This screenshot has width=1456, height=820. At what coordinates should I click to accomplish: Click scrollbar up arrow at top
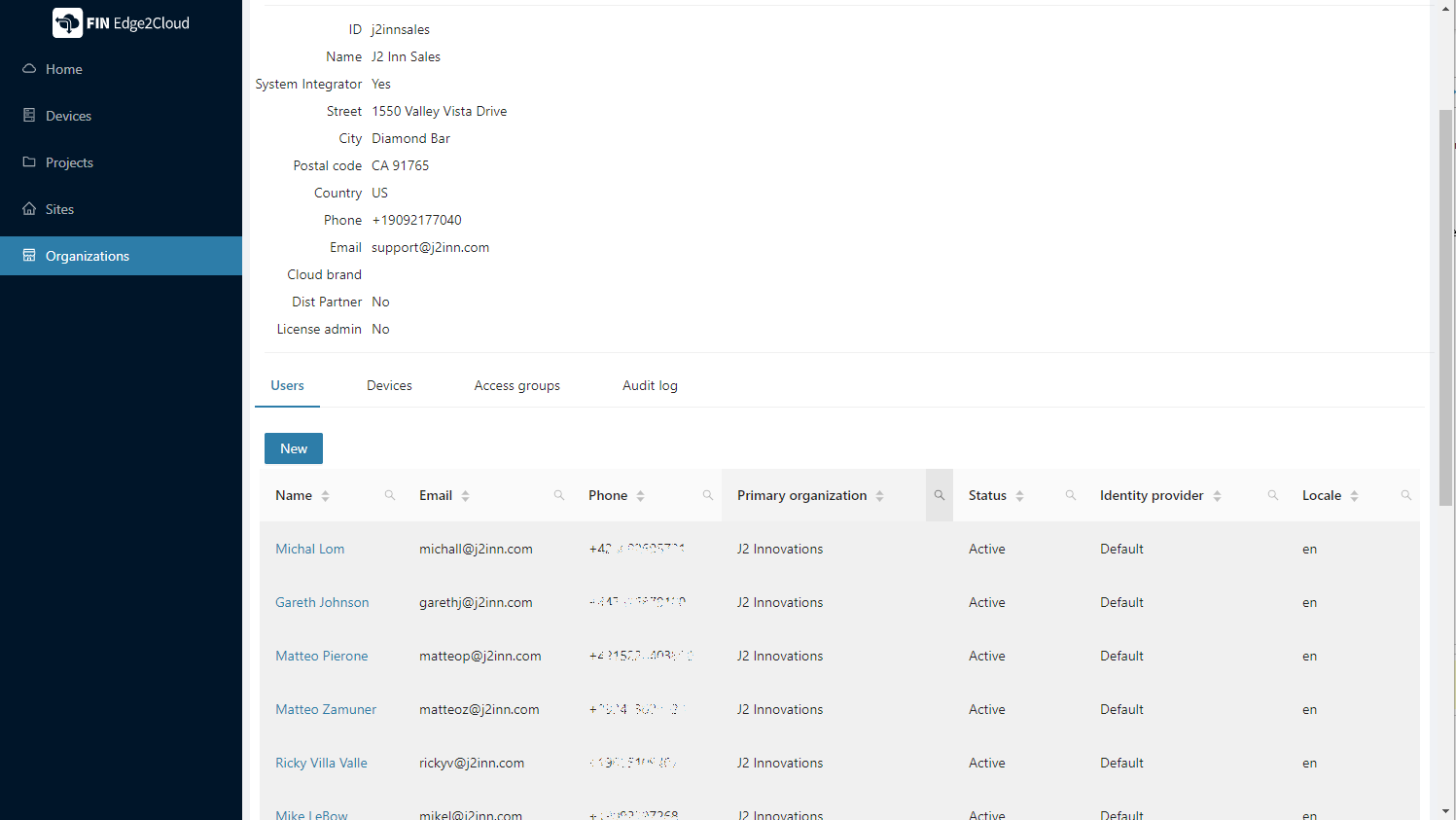(x=1445, y=8)
